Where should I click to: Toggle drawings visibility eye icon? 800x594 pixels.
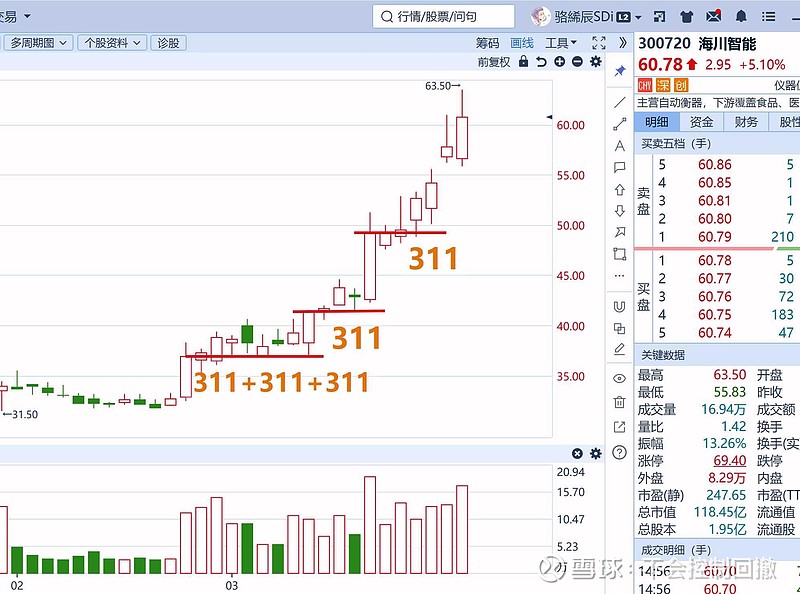619,378
